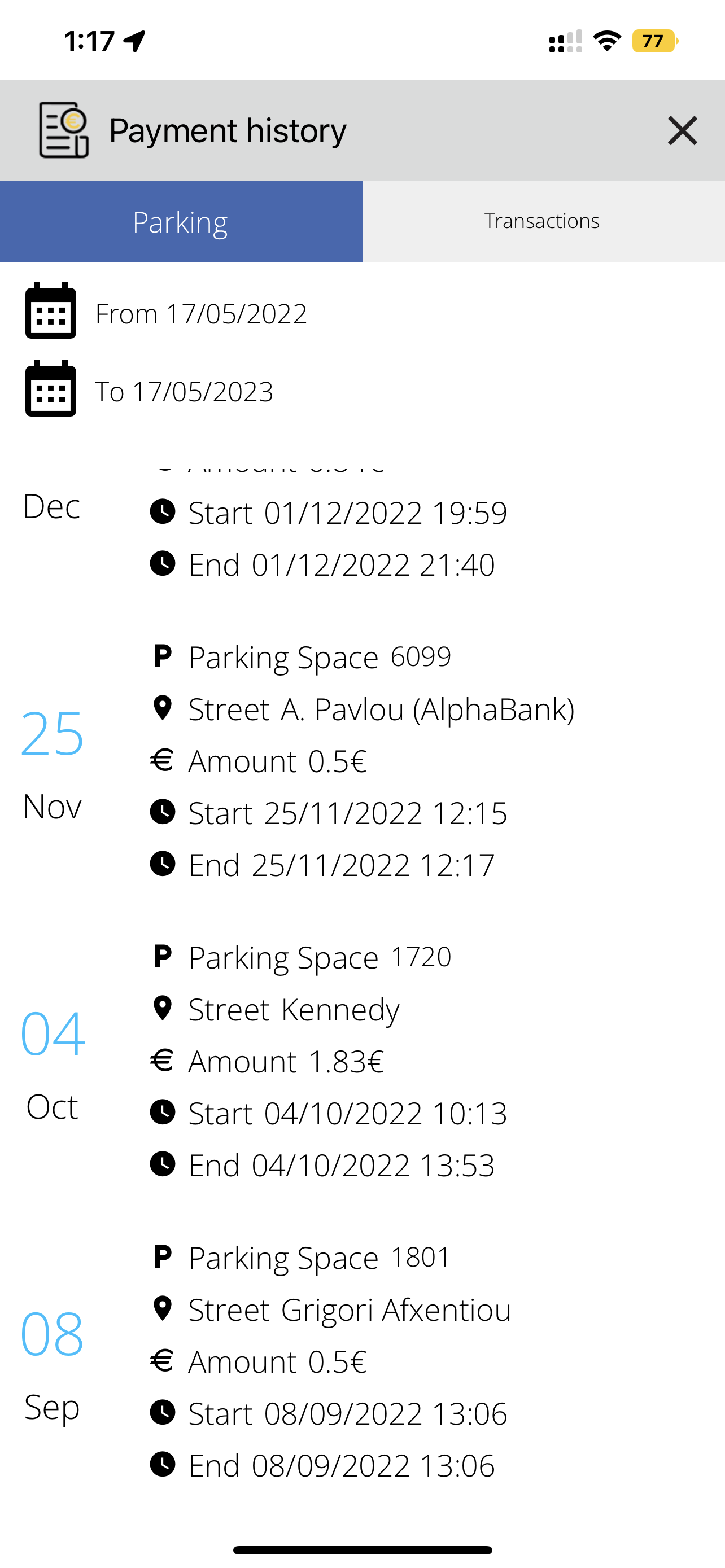Tap the P icon beside Parking Space 1801
This screenshot has width=725, height=1568.
pos(163,1257)
